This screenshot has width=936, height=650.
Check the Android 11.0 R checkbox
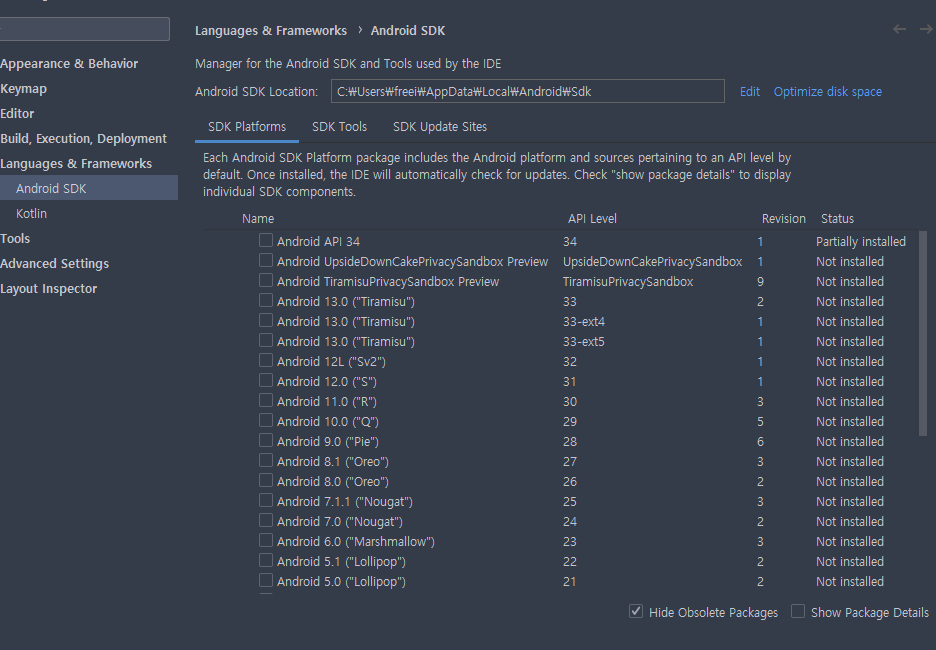(x=266, y=400)
